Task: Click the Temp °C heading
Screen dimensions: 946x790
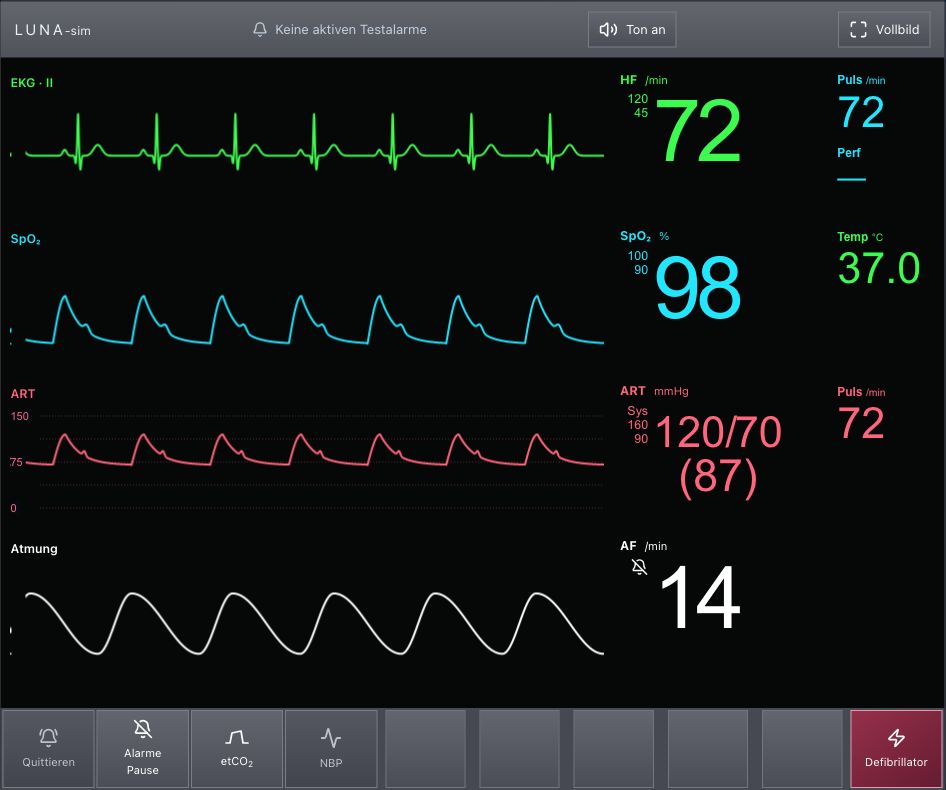Action: coord(860,237)
